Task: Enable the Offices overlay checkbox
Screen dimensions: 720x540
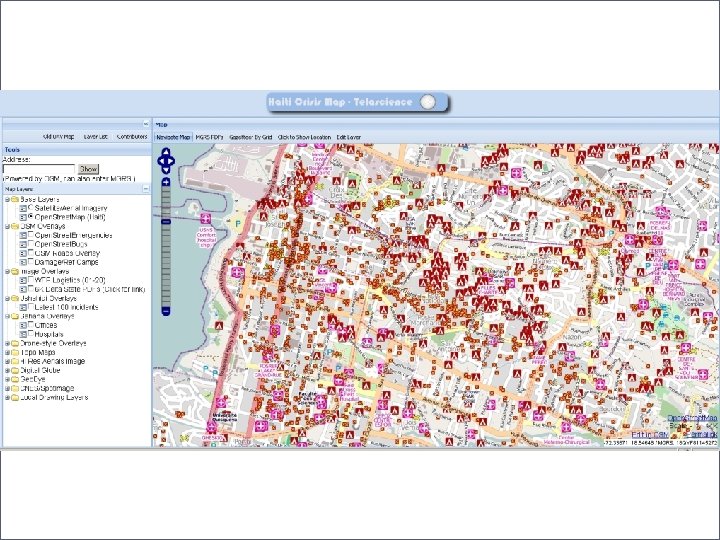Action: coord(31,324)
